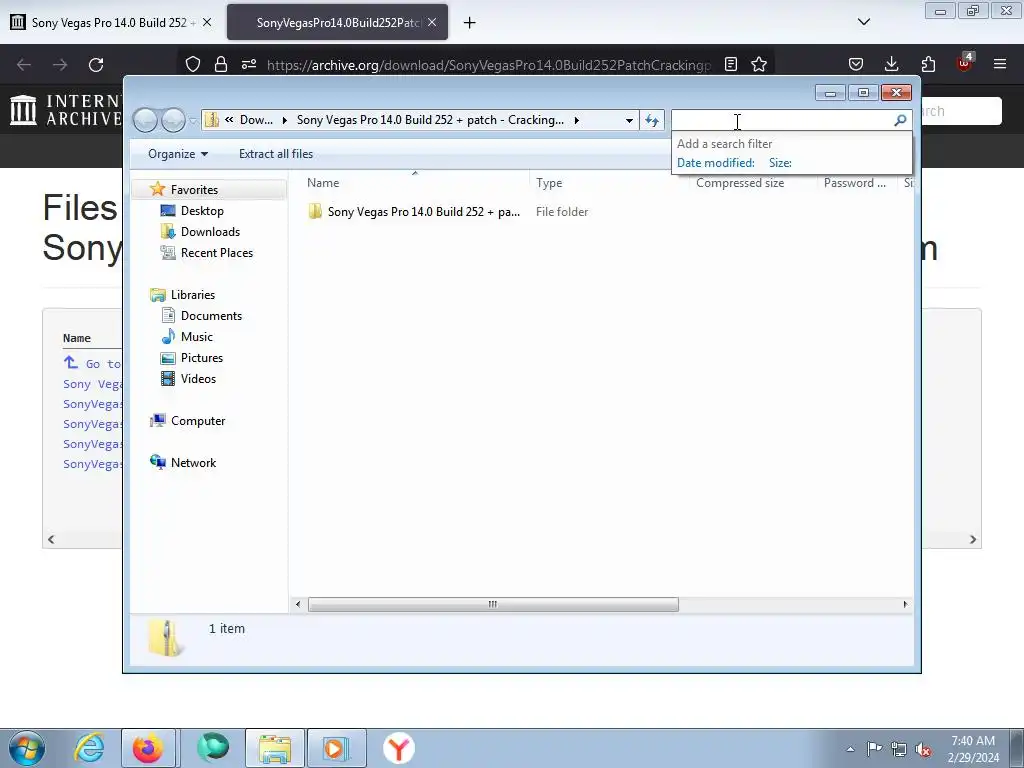The height and width of the screenshot is (768, 1024).
Task: Click the file list scroll right arrow
Action: point(905,605)
